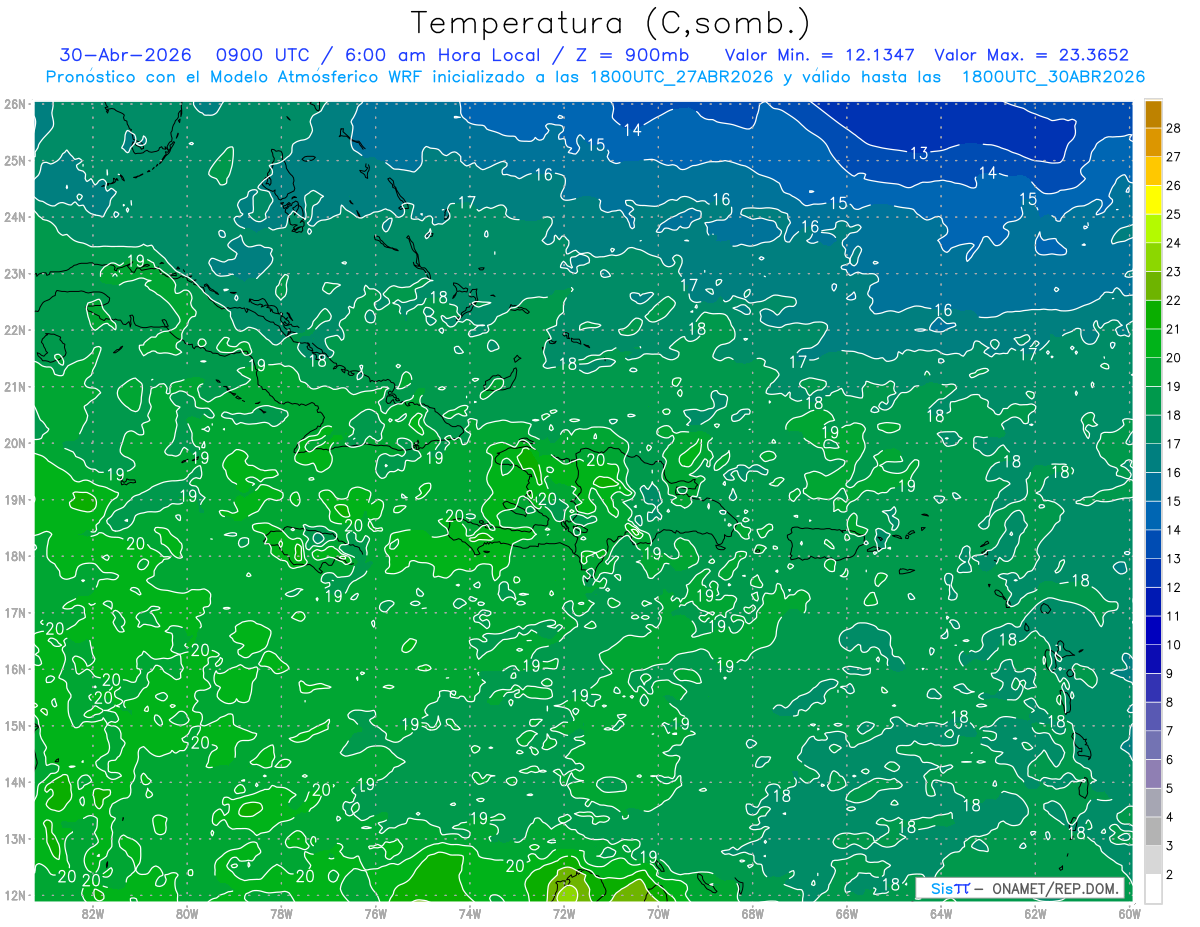Click the 30-Abr-2026 date text
The height and width of the screenshot is (927, 1200).
pos(125,55)
